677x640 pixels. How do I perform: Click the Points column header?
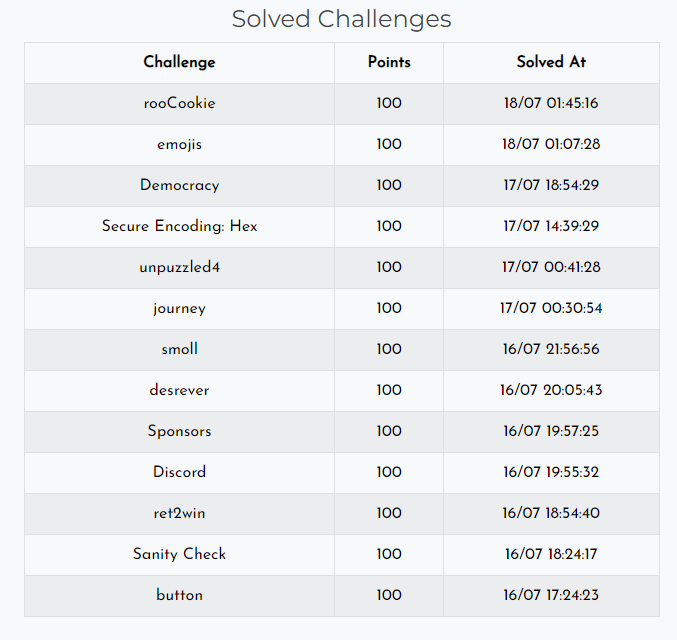[389, 62]
